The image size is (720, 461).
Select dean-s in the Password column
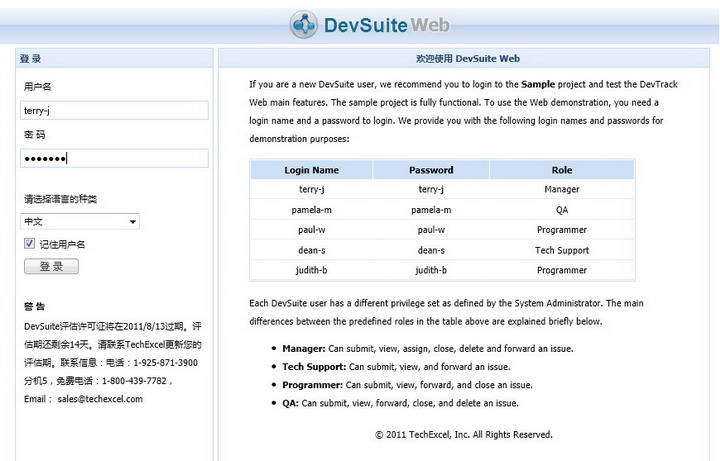pos(431,250)
